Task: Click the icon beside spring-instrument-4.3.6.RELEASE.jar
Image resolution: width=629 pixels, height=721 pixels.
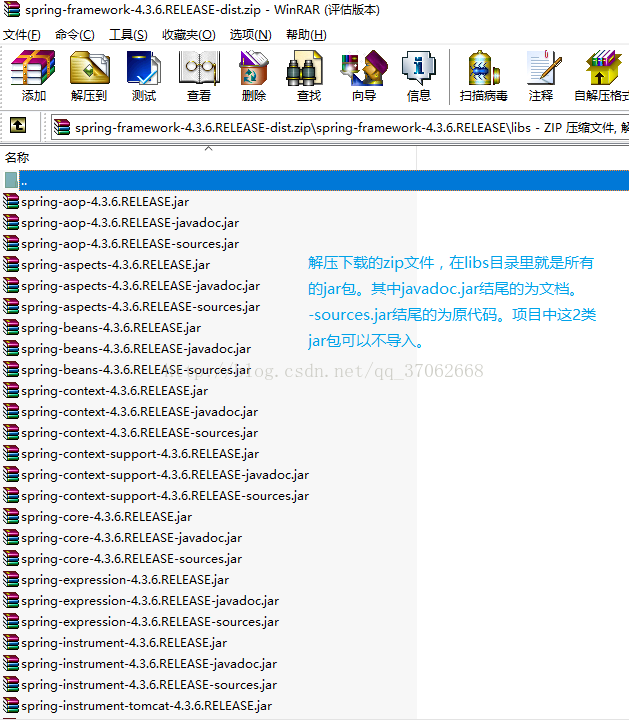Action: 11,642
